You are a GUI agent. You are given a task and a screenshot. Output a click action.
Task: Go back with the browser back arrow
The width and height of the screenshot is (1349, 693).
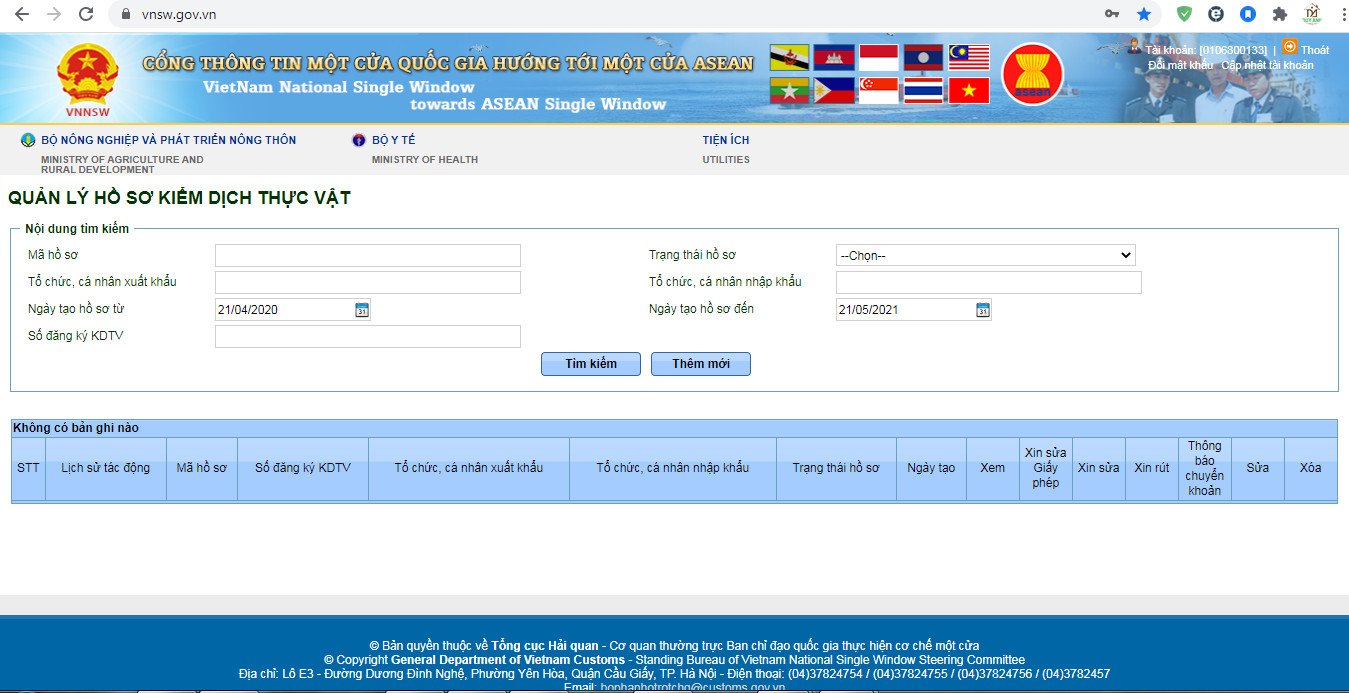(x=22, y=14)
